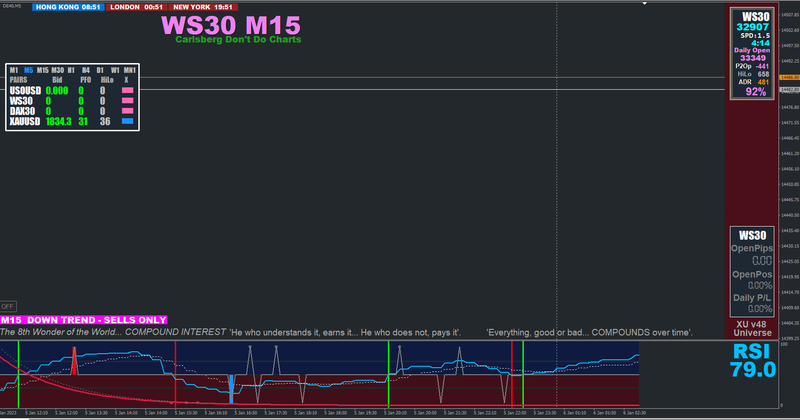Click the chart shift triangle on the top edge
This screenshot has width=800, height=420.
pyautogui.click(x=644, y=4)
